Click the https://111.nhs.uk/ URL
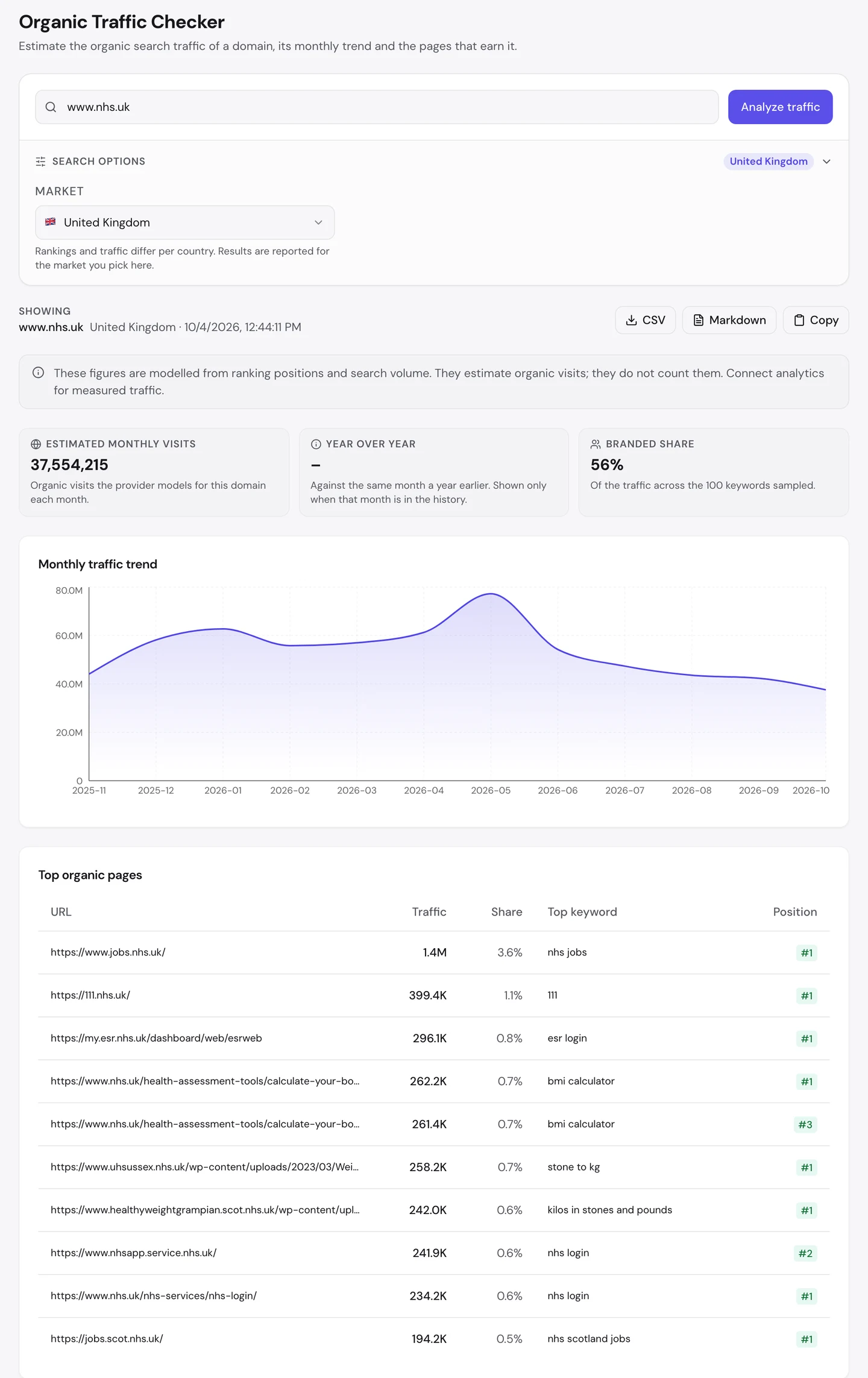Viewport: 868px width, 1378px height. point(90,995)
